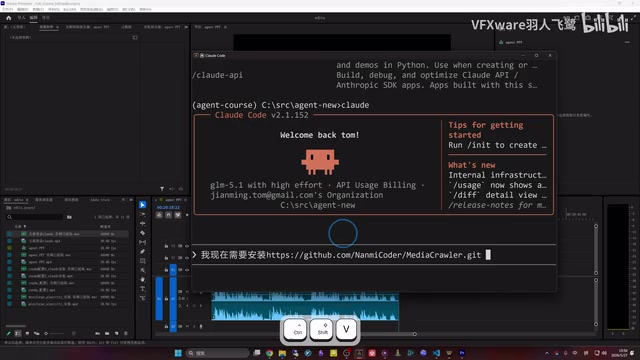Select the Hand tool
This screenshot has width=640, height=360.
(x=142, y=280)
